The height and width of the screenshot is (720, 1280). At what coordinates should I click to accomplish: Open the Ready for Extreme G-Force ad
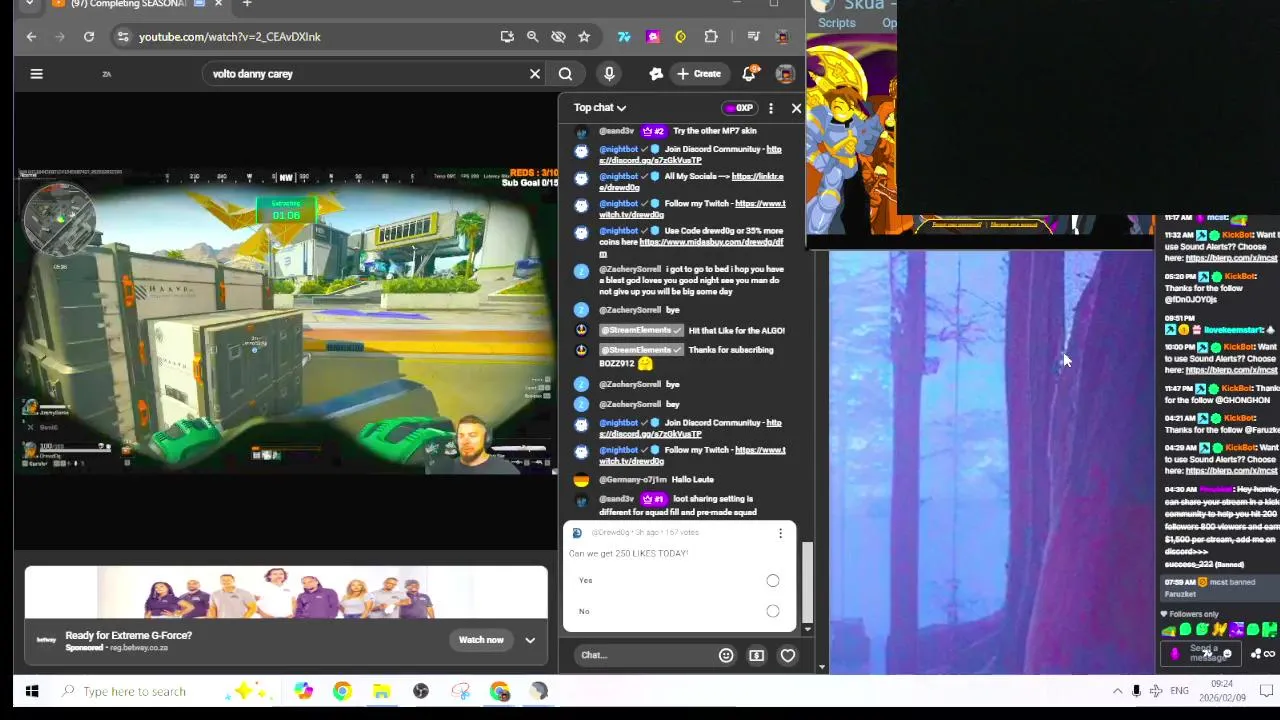[128, 635]
